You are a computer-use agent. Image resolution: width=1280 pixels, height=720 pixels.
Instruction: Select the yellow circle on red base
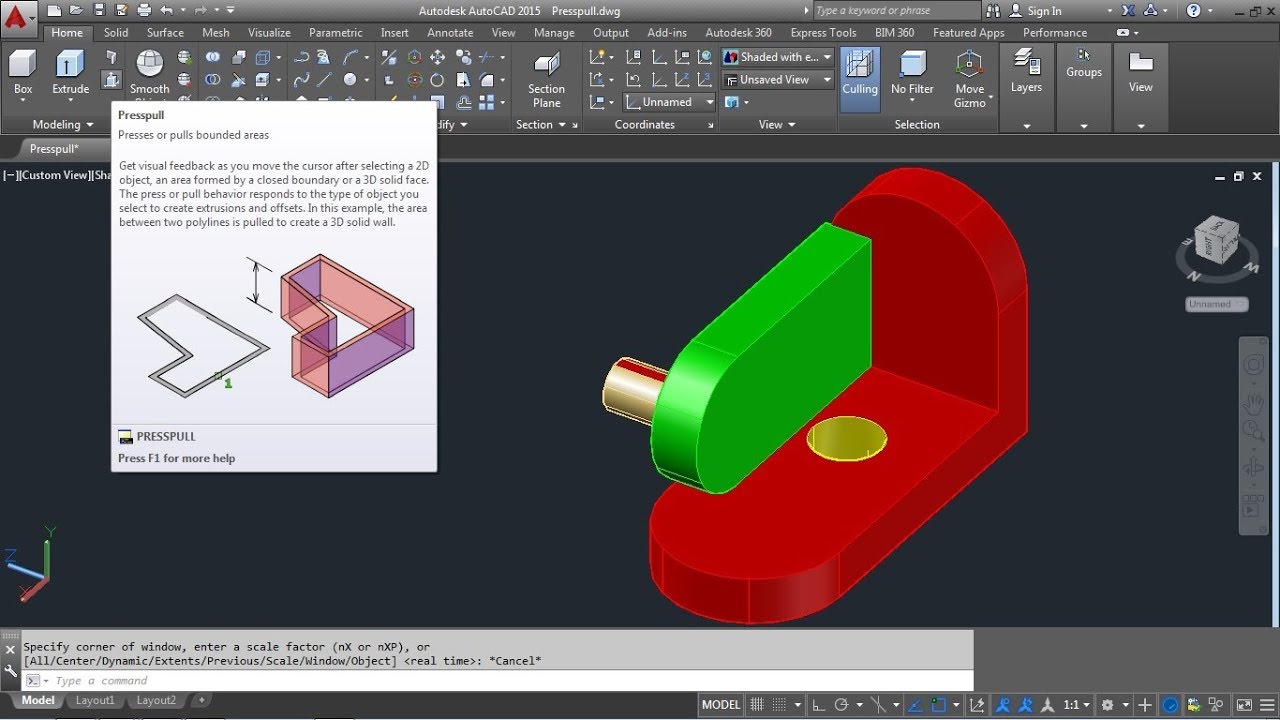[x=846, y=438]
